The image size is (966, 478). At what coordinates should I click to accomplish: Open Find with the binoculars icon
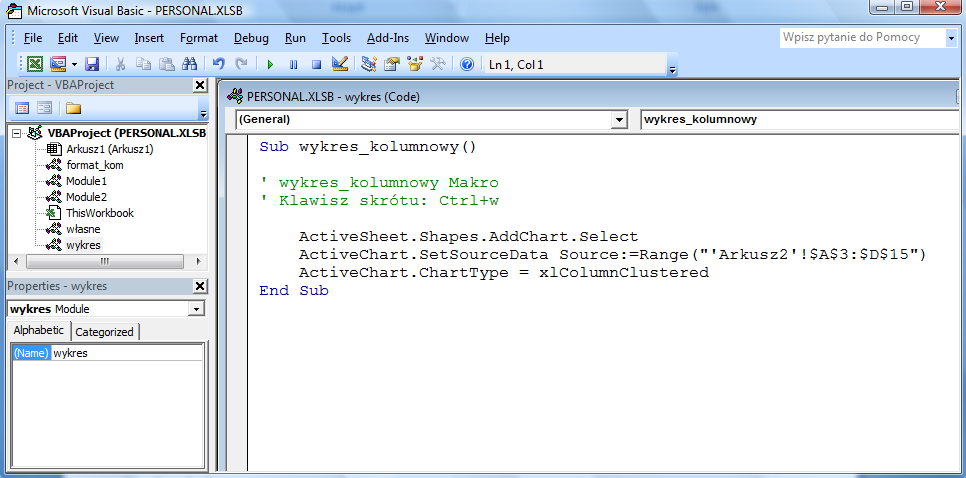pyautogui.click(x=190, y=64)
